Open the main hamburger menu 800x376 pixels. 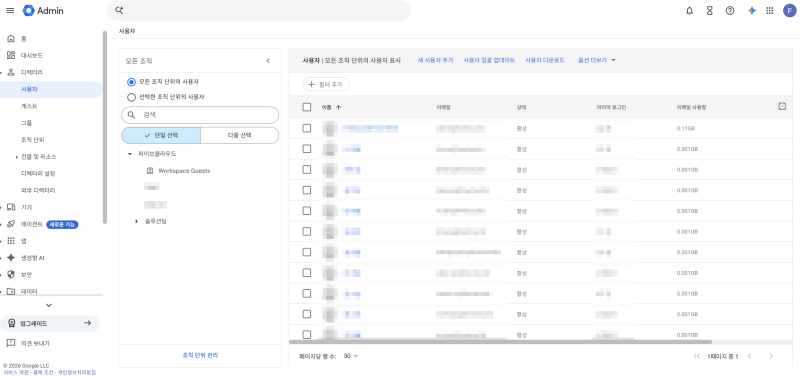(10, 11)
